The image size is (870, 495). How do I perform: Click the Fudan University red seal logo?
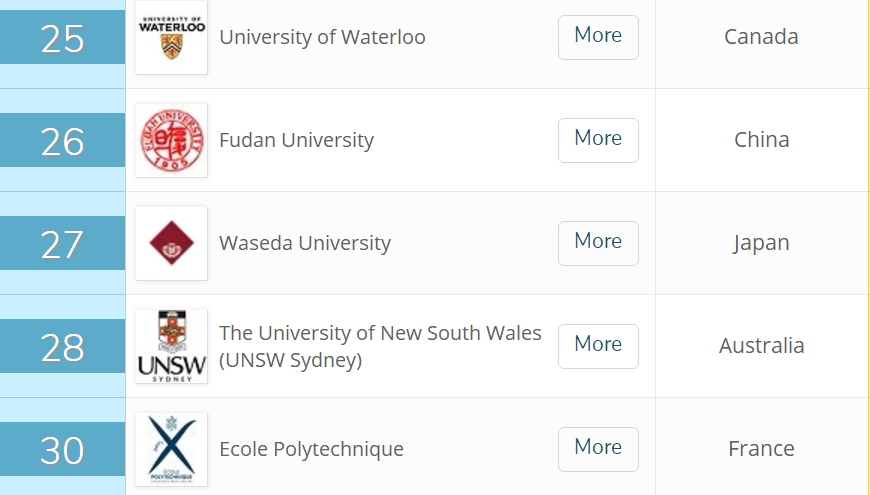[171, 140]
